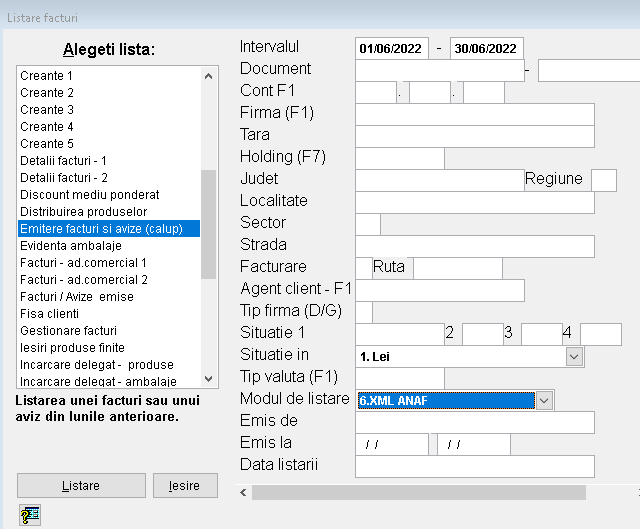Screen dimensions: 640x529
Task: Focus the Strada input field
Action: point(475,247)
